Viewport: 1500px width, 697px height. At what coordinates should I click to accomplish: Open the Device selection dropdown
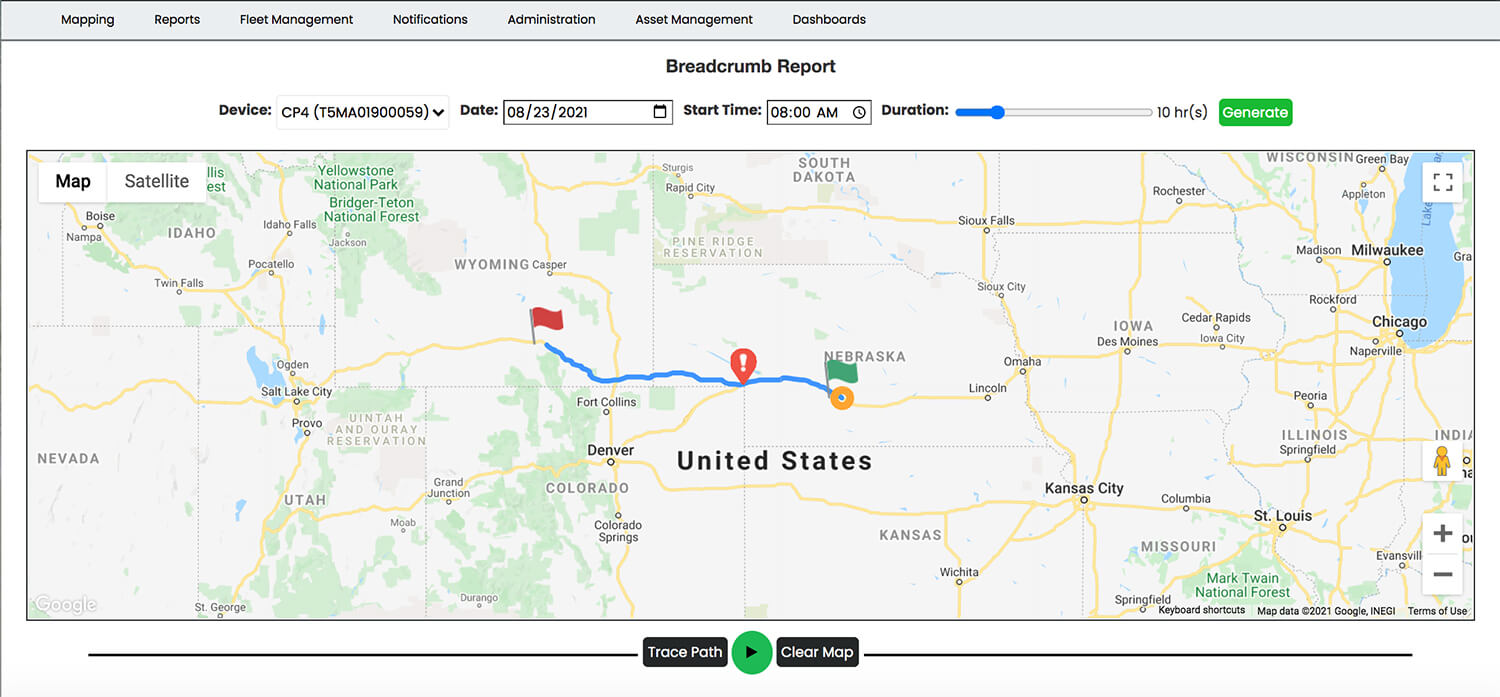[362, 112]
